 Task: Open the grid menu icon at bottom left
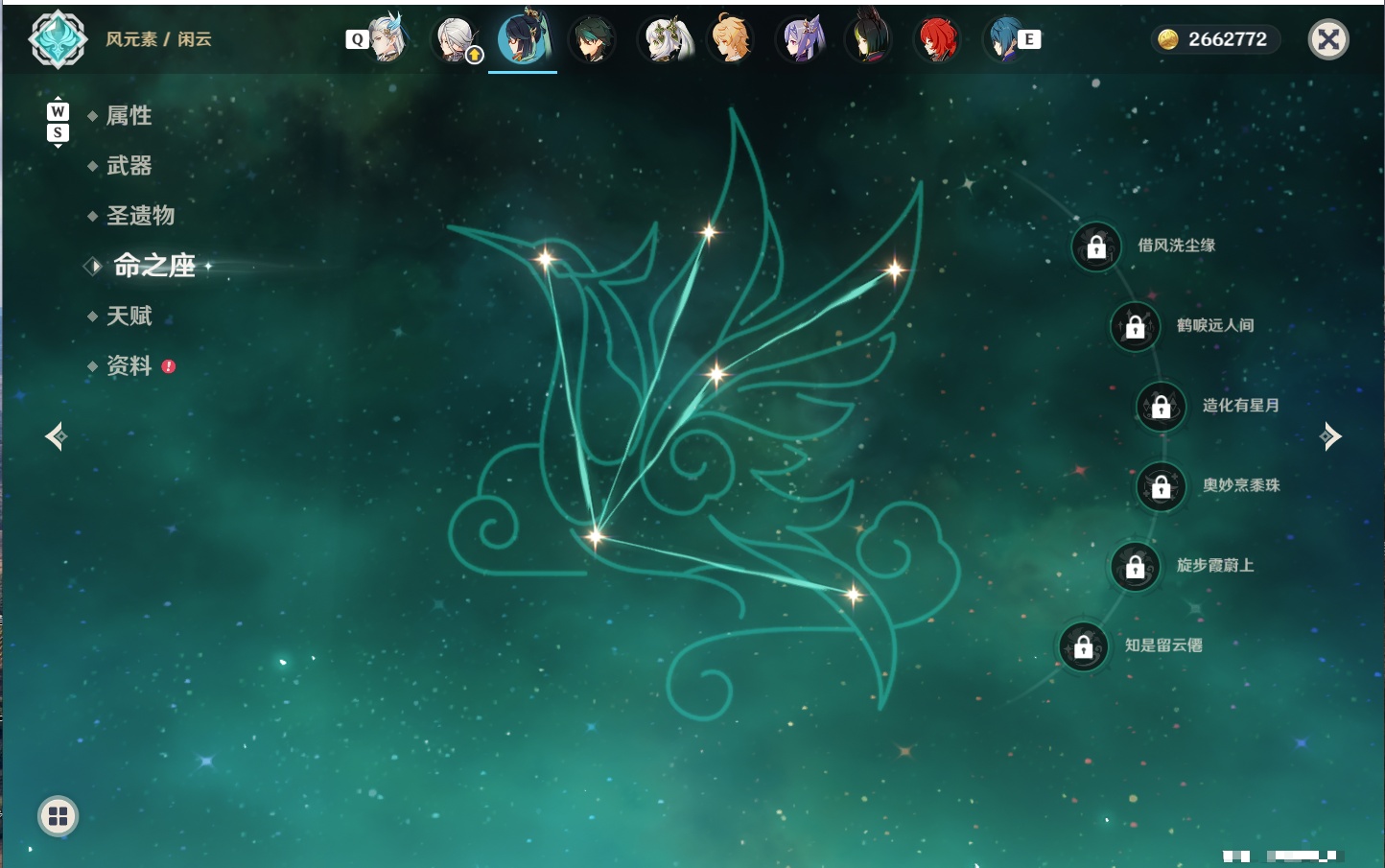click(59, 816)
